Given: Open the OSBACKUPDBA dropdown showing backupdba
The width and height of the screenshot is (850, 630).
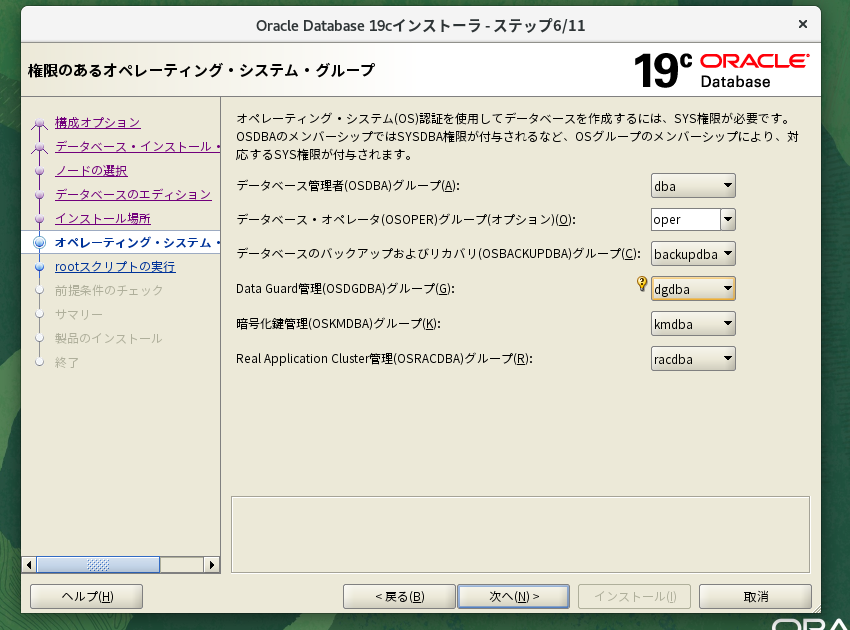Looking at the screenshot, I should tap(693, 254).
